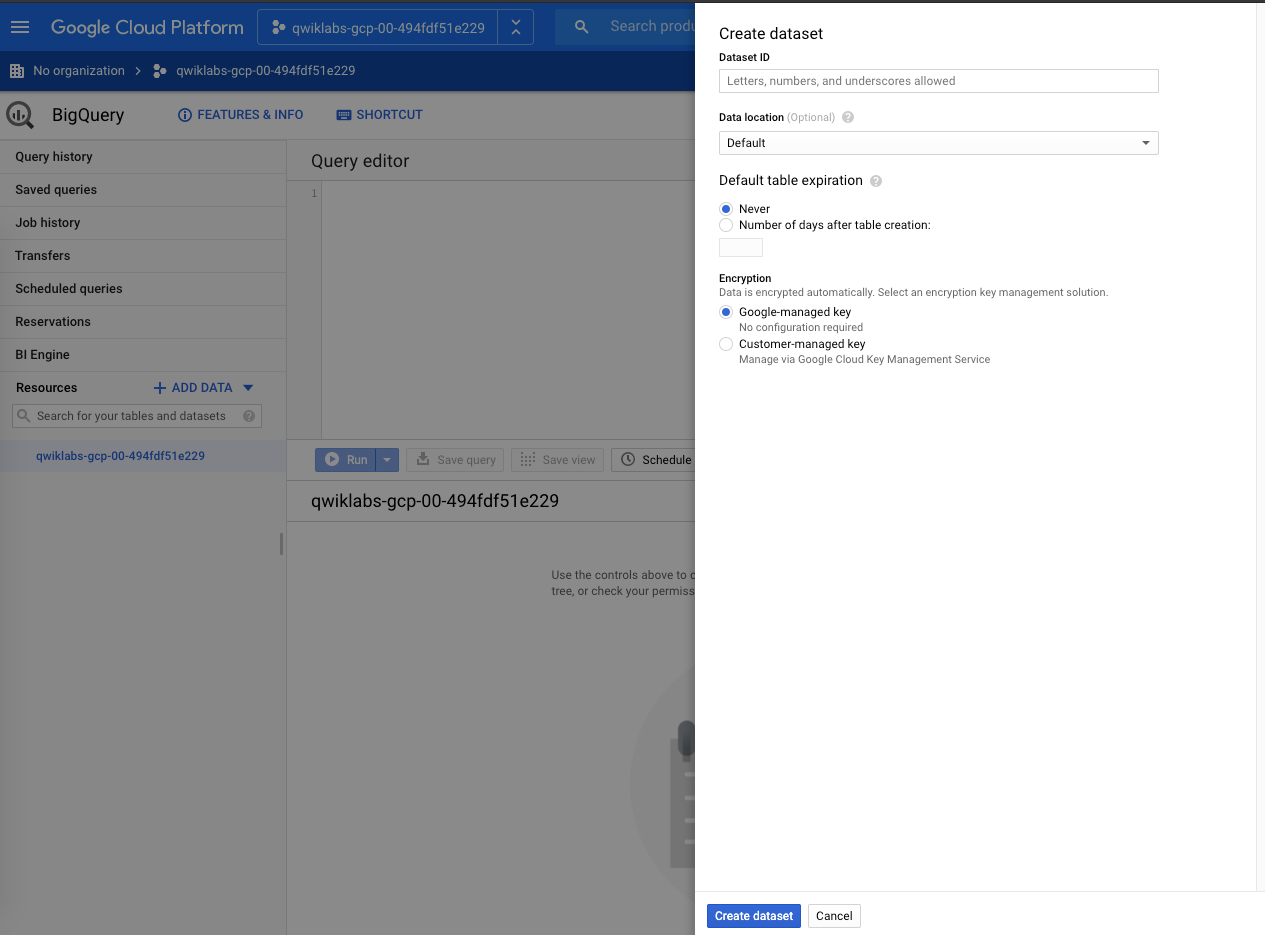This screenshot has width=1265, height=935.
Task: Select qwiklabs-gcp-00-494fdf51e229 in Resources tree
Action: (120, 456)
